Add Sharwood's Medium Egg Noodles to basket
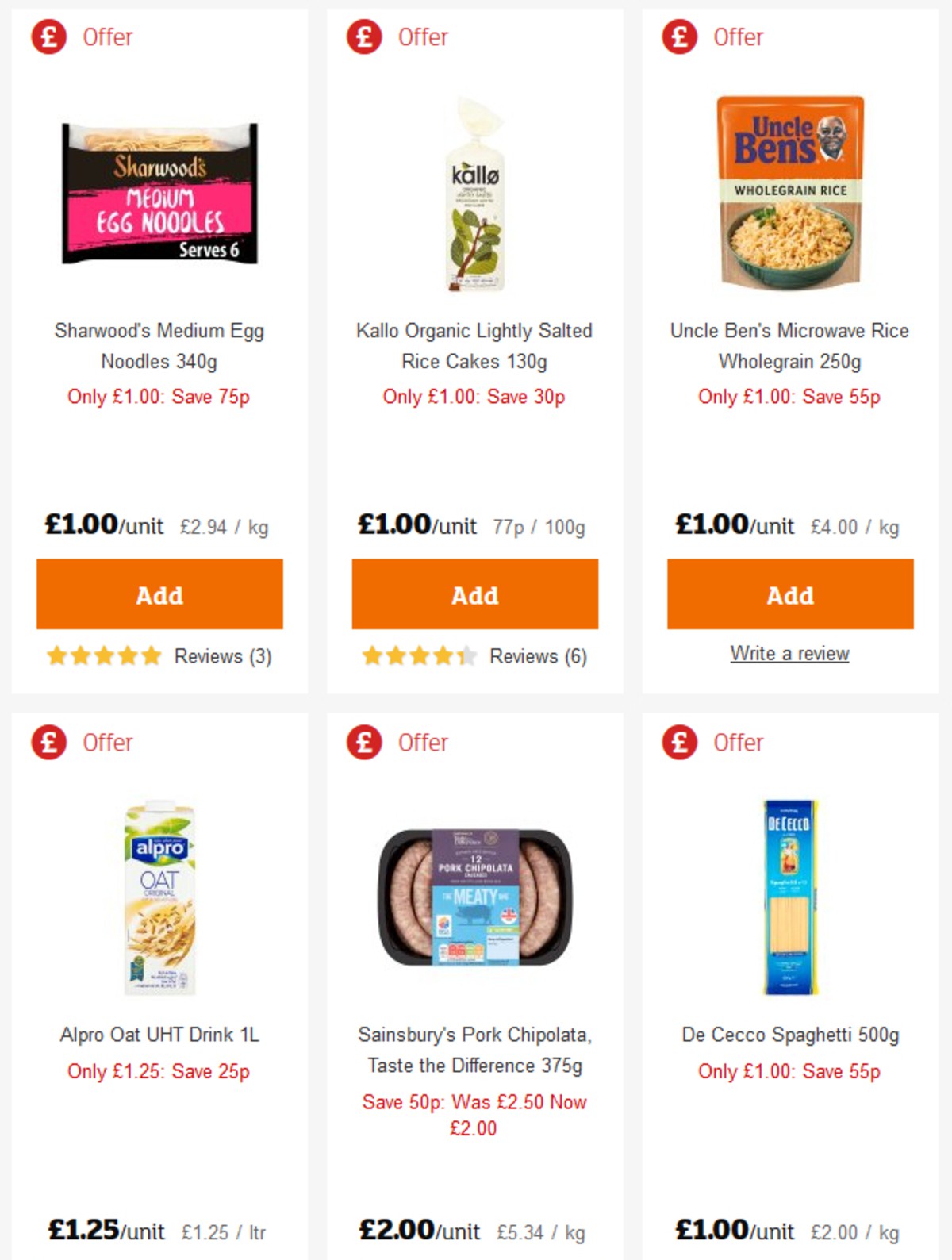The width and height of the screenshot is (952, 1260). pos(159,594)
